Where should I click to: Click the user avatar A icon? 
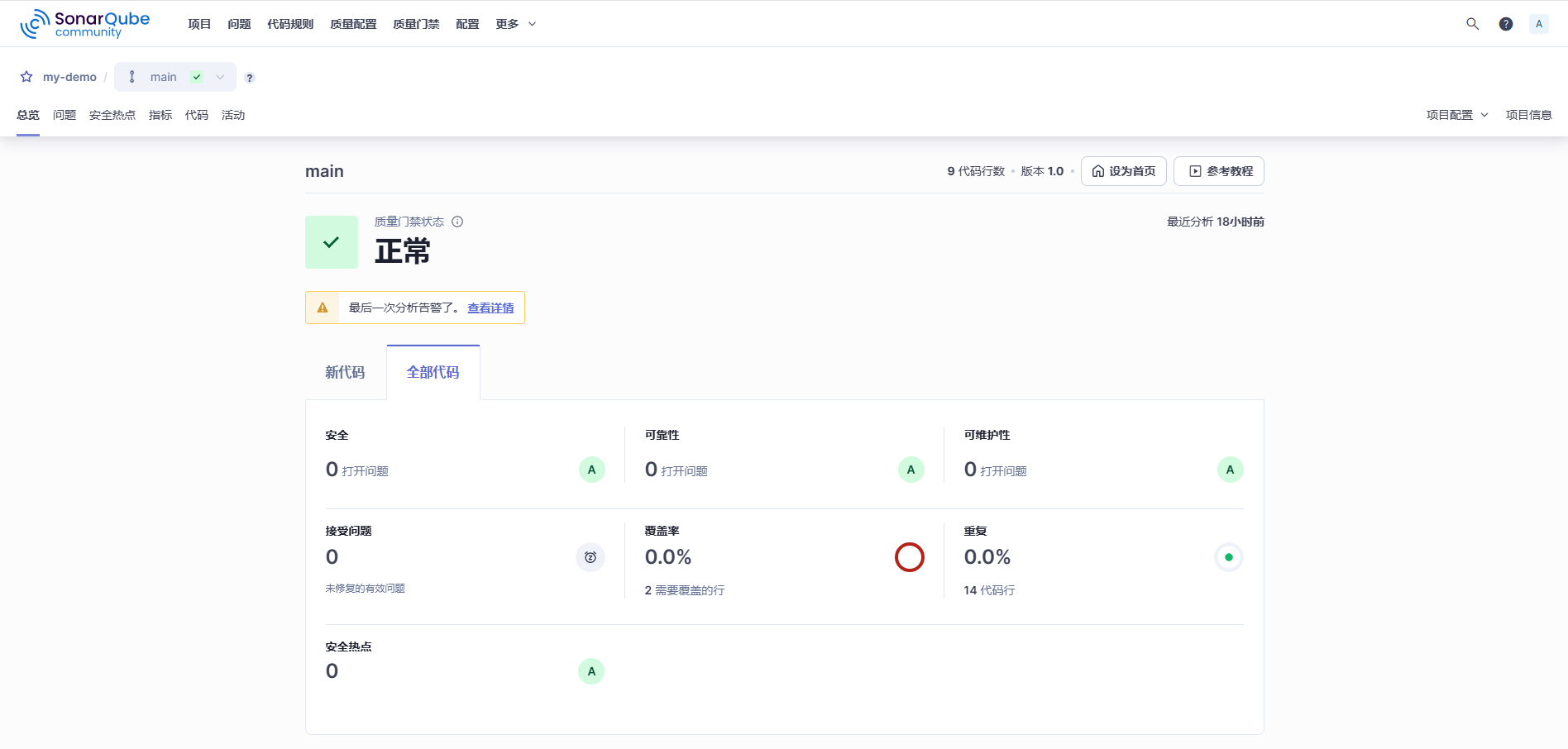pyautogui.click(x=1539, y=24)
